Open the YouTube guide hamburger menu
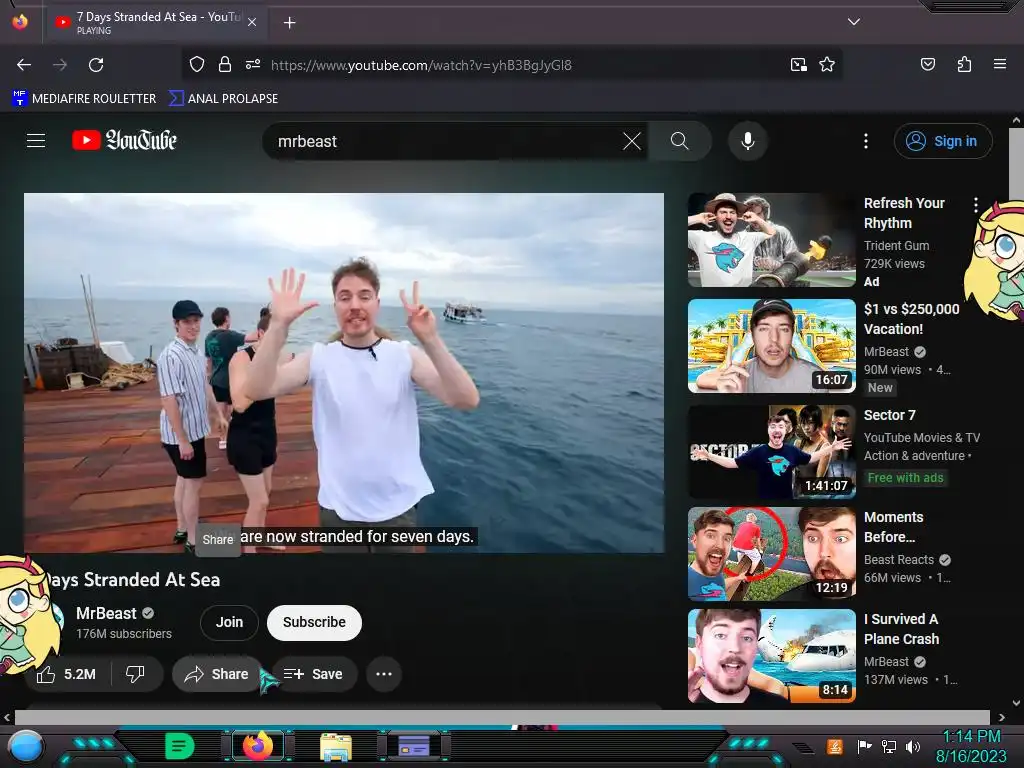The image size is (1024, 768). click(36, 140)
